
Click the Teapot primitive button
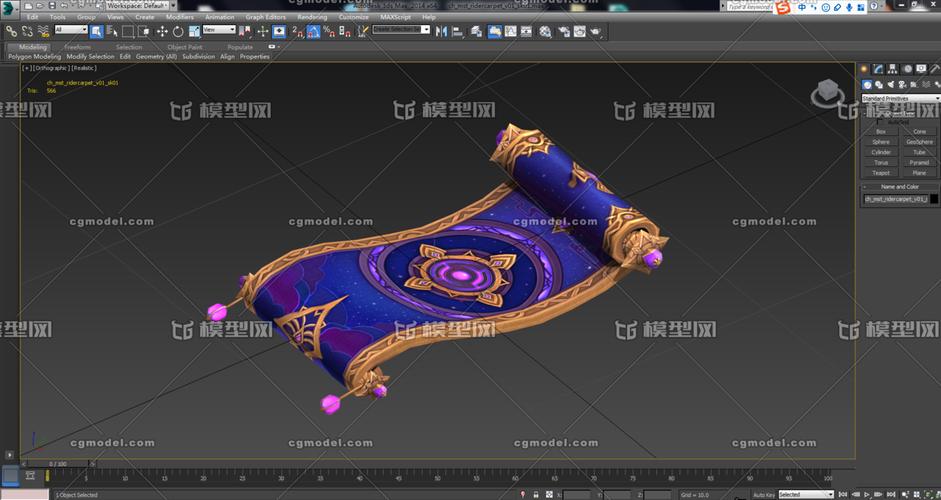pos(881,172)
